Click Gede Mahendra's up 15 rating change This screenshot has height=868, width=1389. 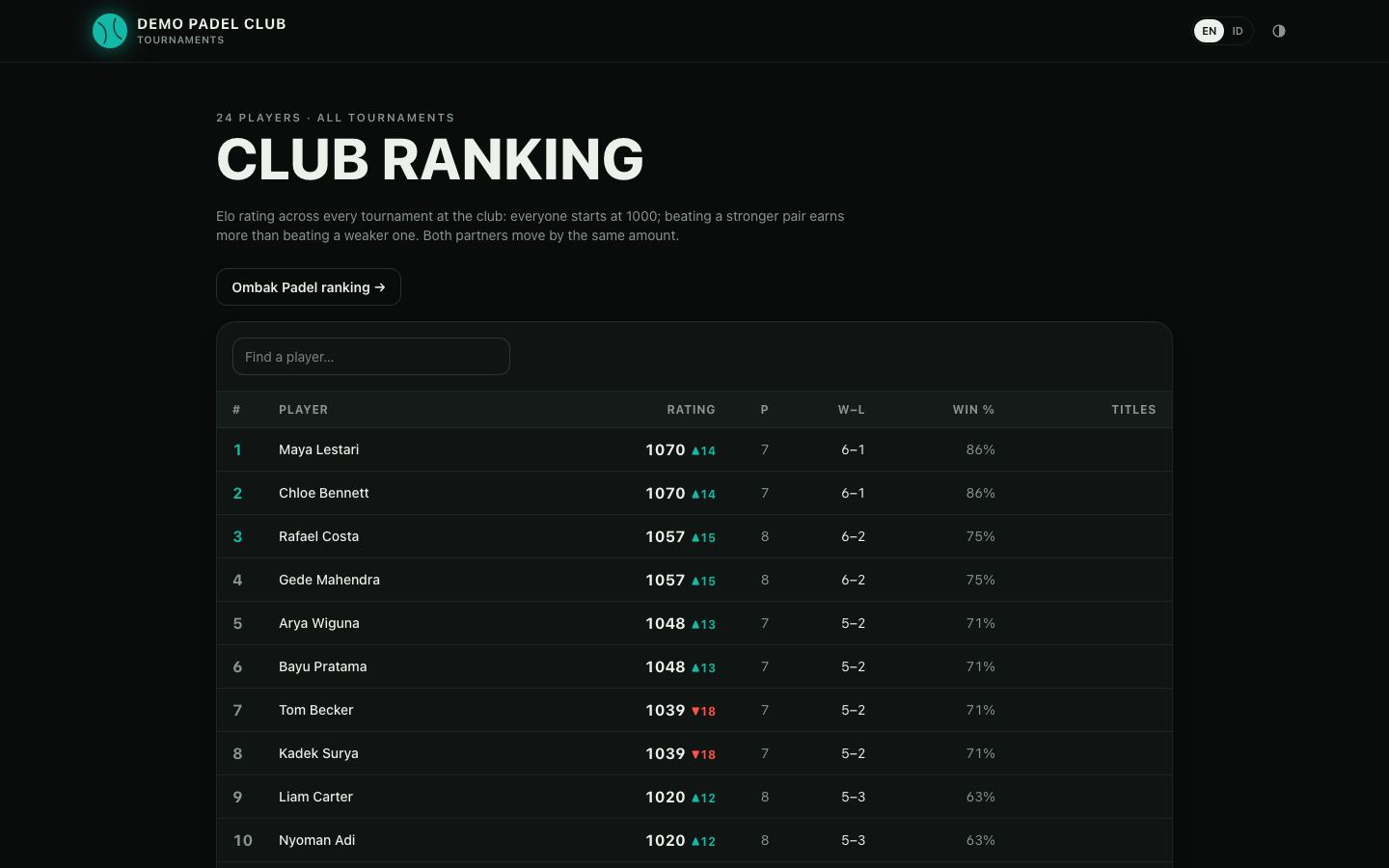coord(703,581)
